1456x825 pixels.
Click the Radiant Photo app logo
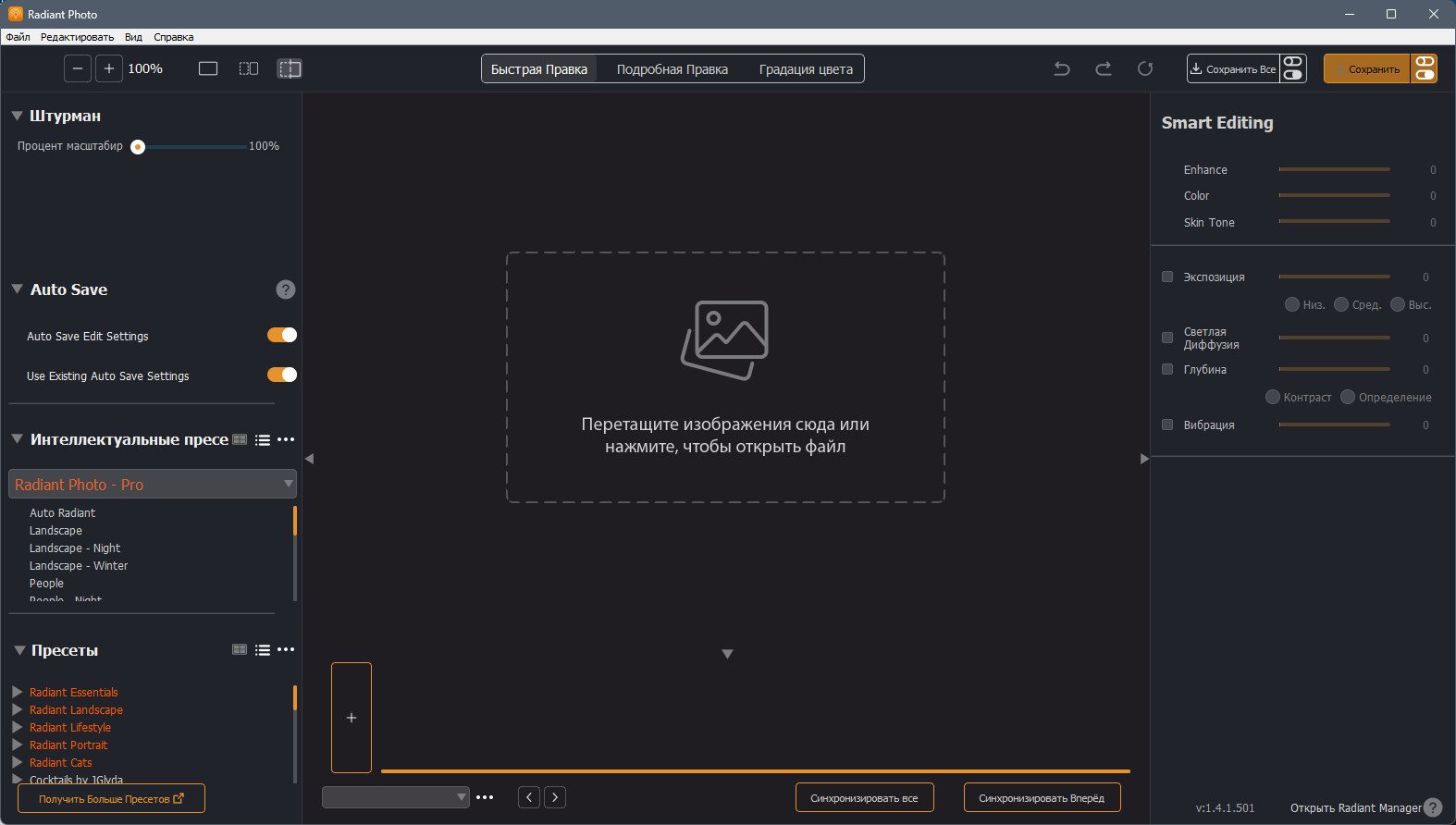[16, 14]
